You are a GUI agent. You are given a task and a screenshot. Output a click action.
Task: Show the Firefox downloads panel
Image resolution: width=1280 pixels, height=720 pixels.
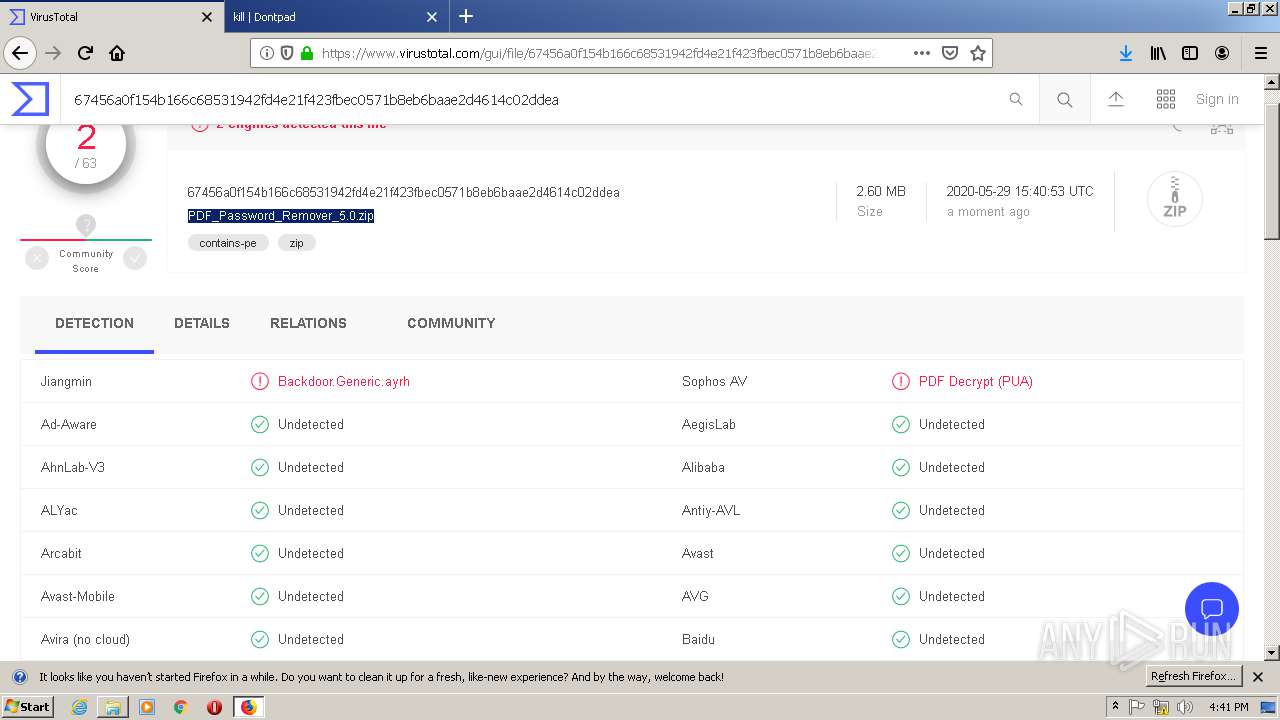click(1126, 53)
